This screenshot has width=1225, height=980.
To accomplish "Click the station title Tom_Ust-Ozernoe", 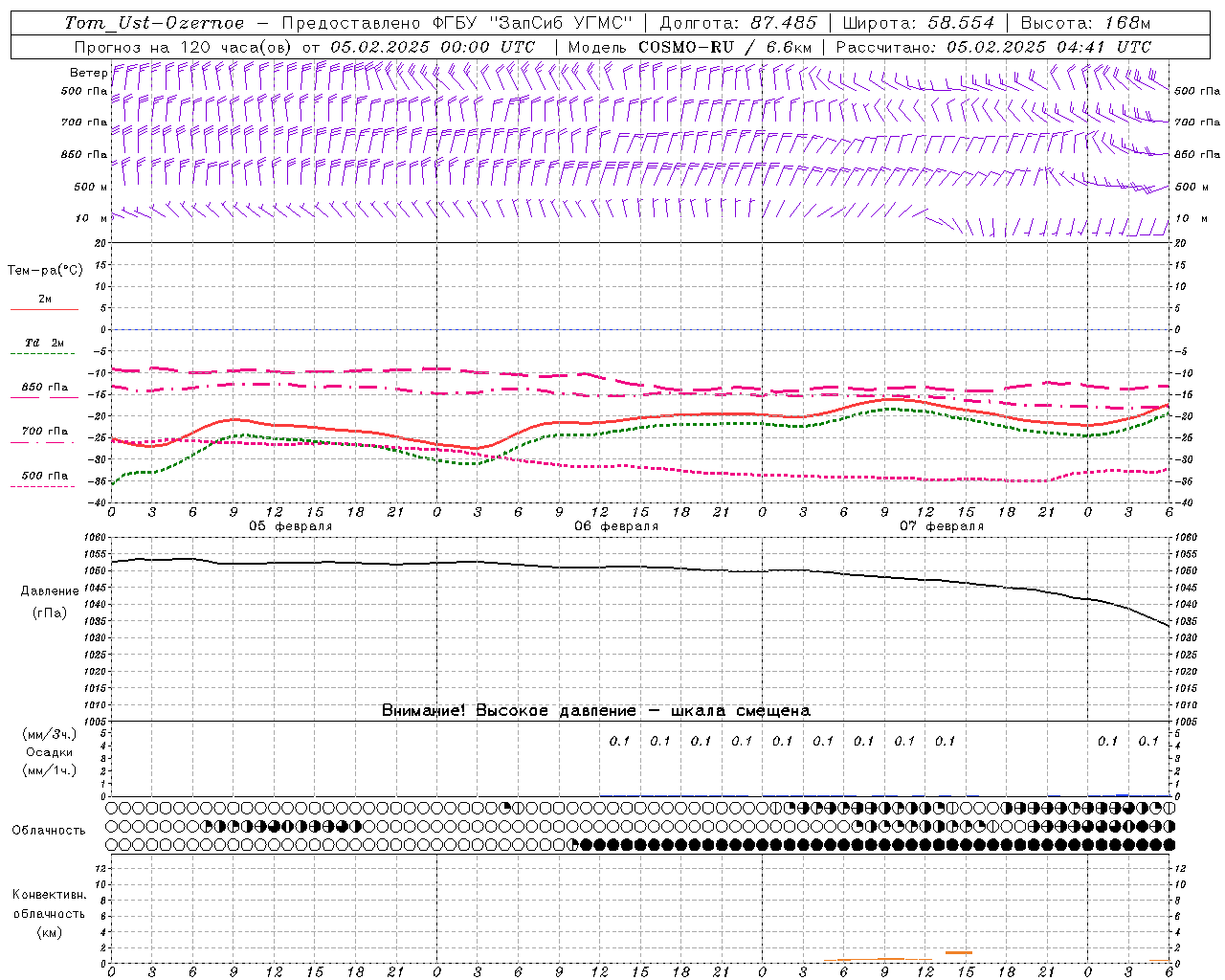I will tap(154, 23).
